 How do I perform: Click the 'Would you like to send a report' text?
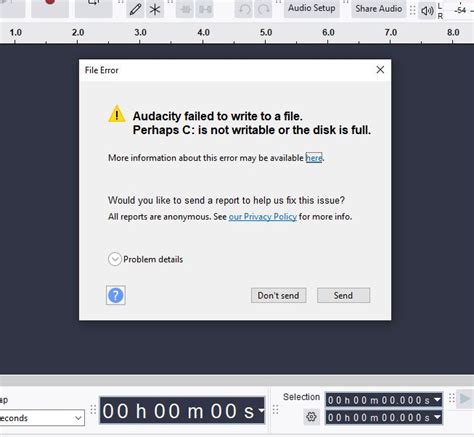[x=226, y=200]
